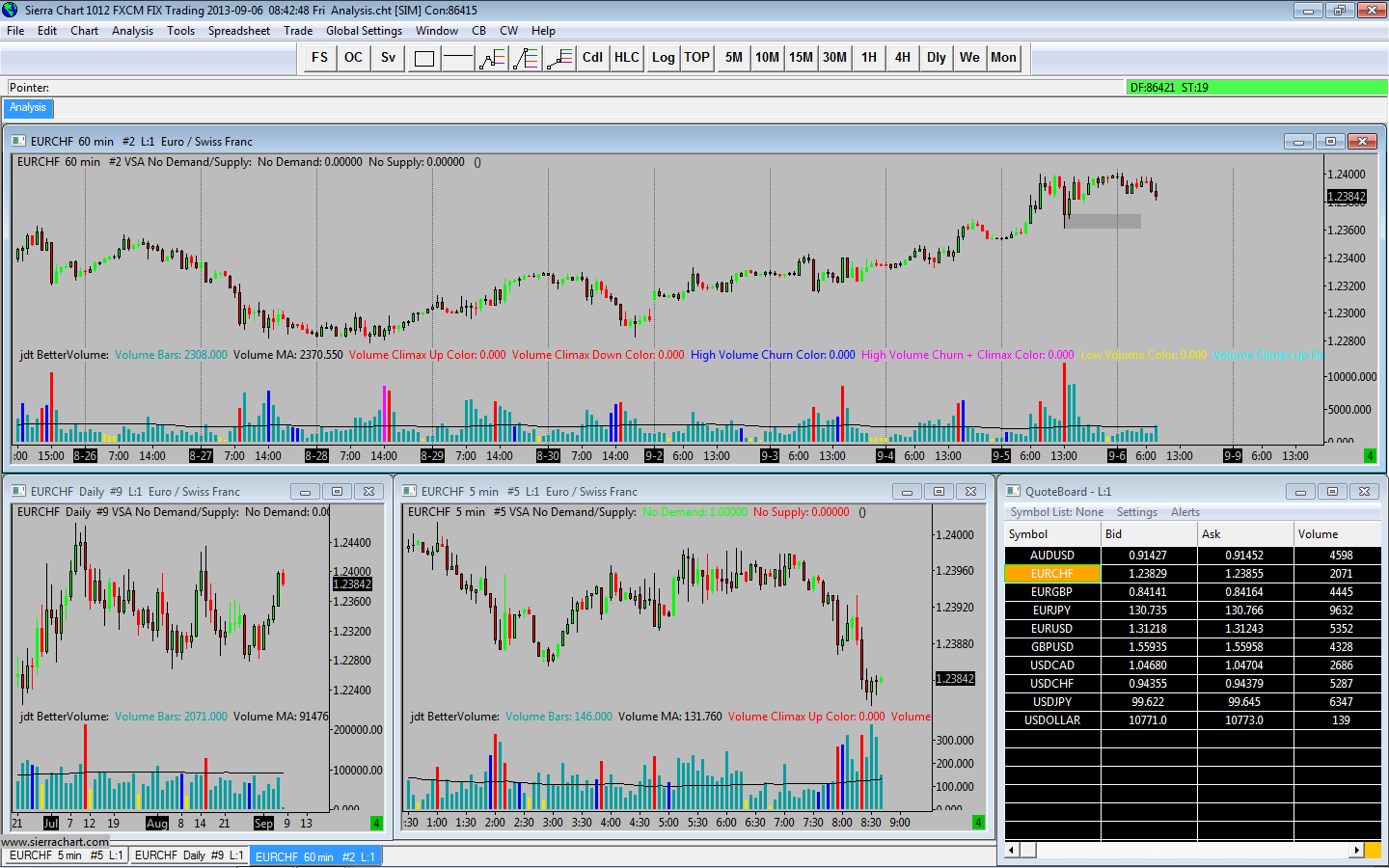Screen dimensions: 1389x868
Task: Open the CW menu
Action: (509, 31)
